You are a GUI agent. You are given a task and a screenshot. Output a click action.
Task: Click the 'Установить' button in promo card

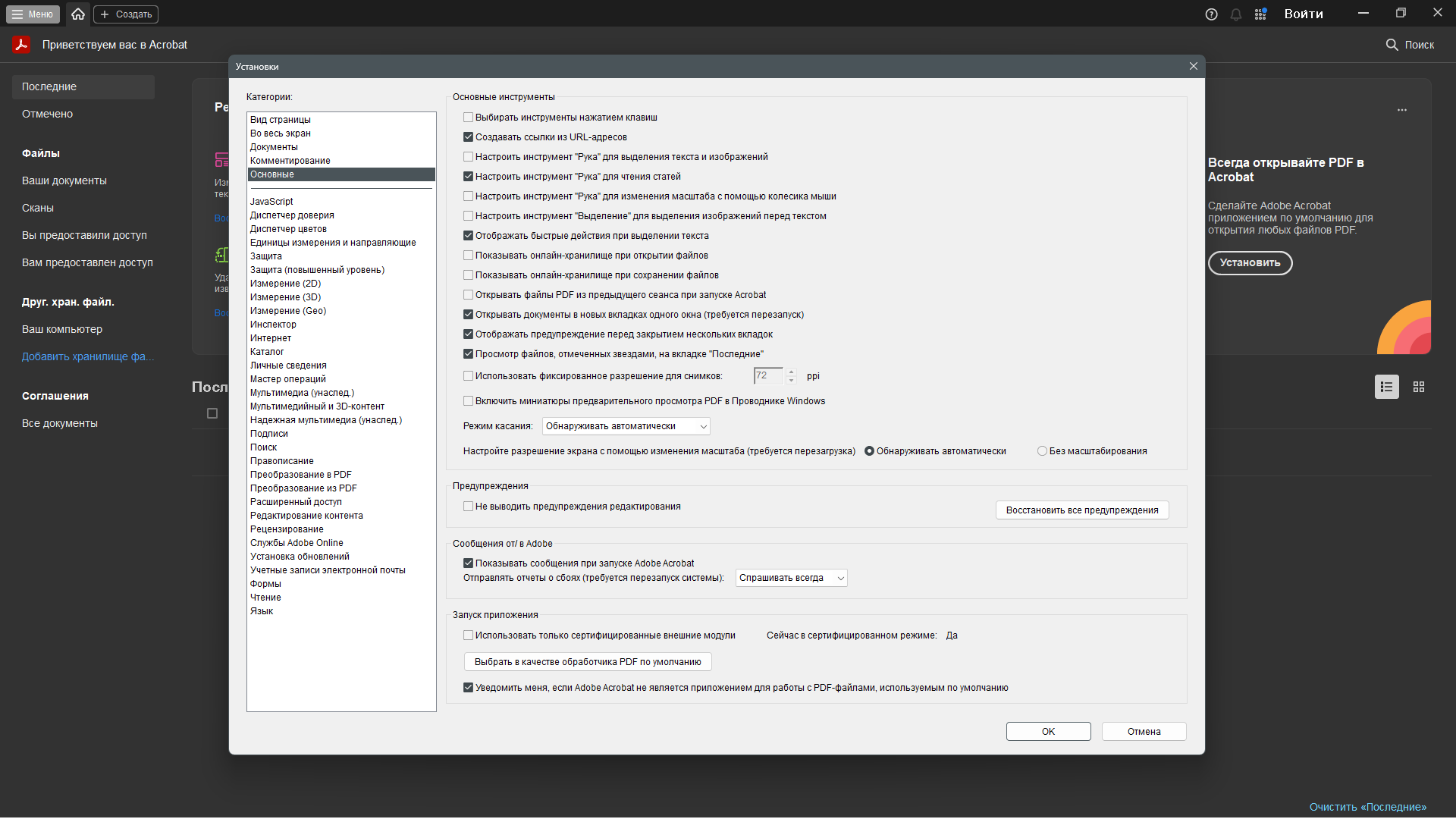[x=1250, y=263]
